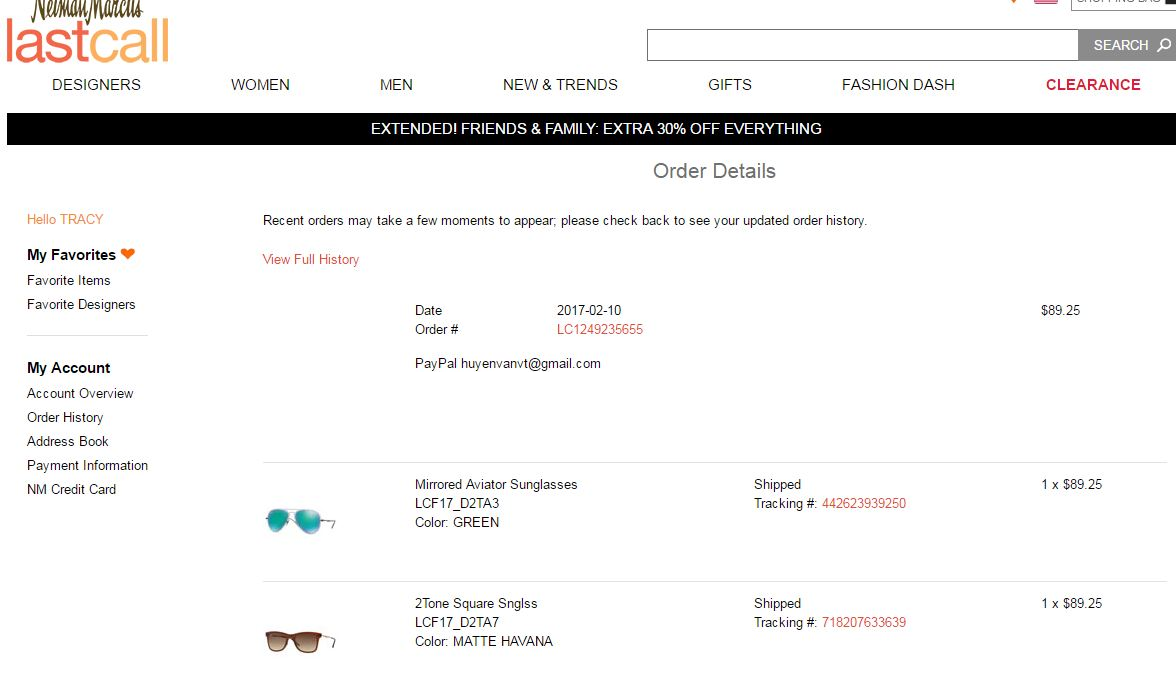The height and width of the screenshot is (685, 1176).
Task: Open tracking number 442623939250
Action: pos(863,504)
